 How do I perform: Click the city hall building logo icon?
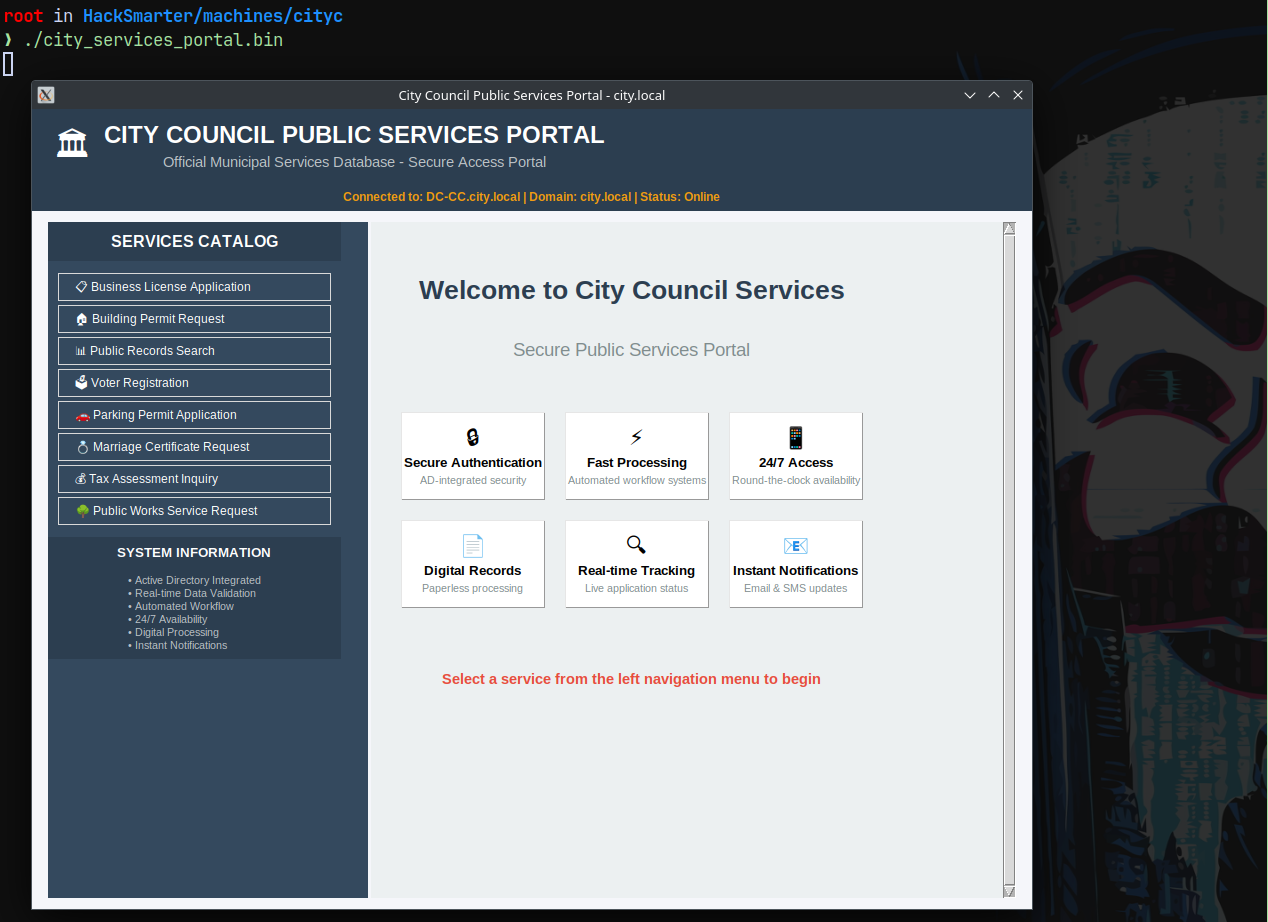point(72,143)
